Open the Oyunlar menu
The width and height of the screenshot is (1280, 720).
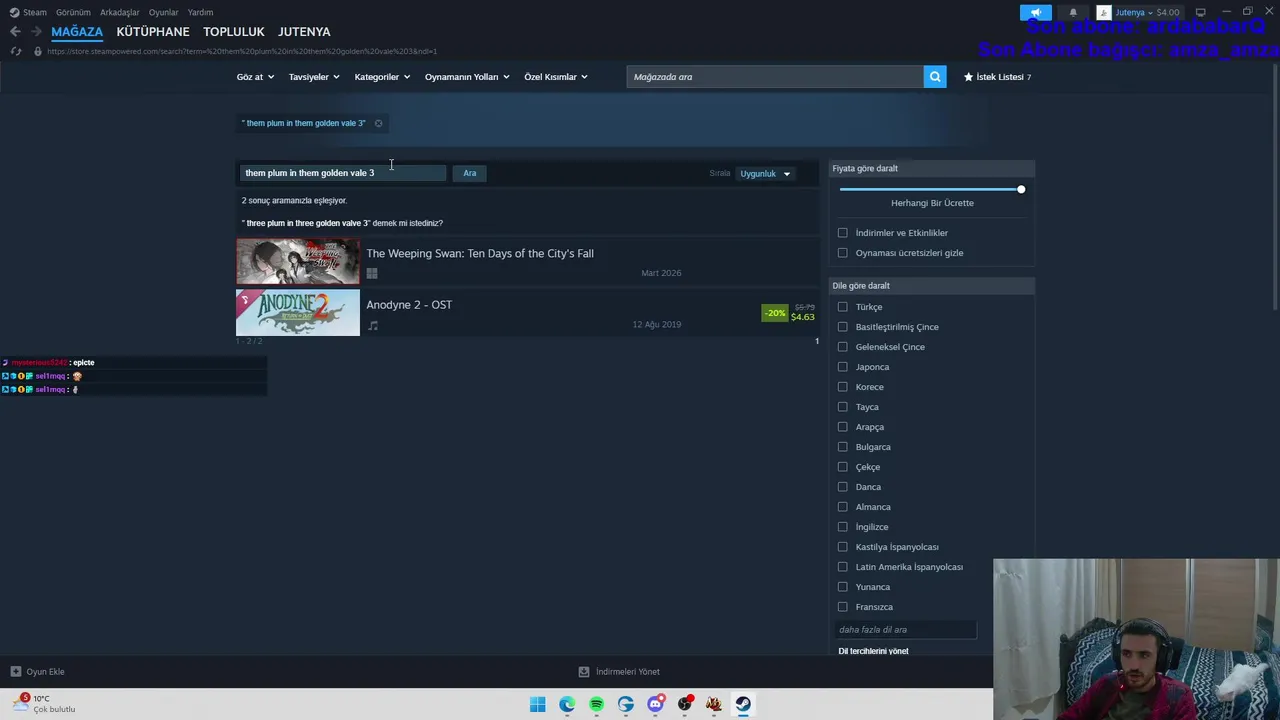click(x=163, y=12)
